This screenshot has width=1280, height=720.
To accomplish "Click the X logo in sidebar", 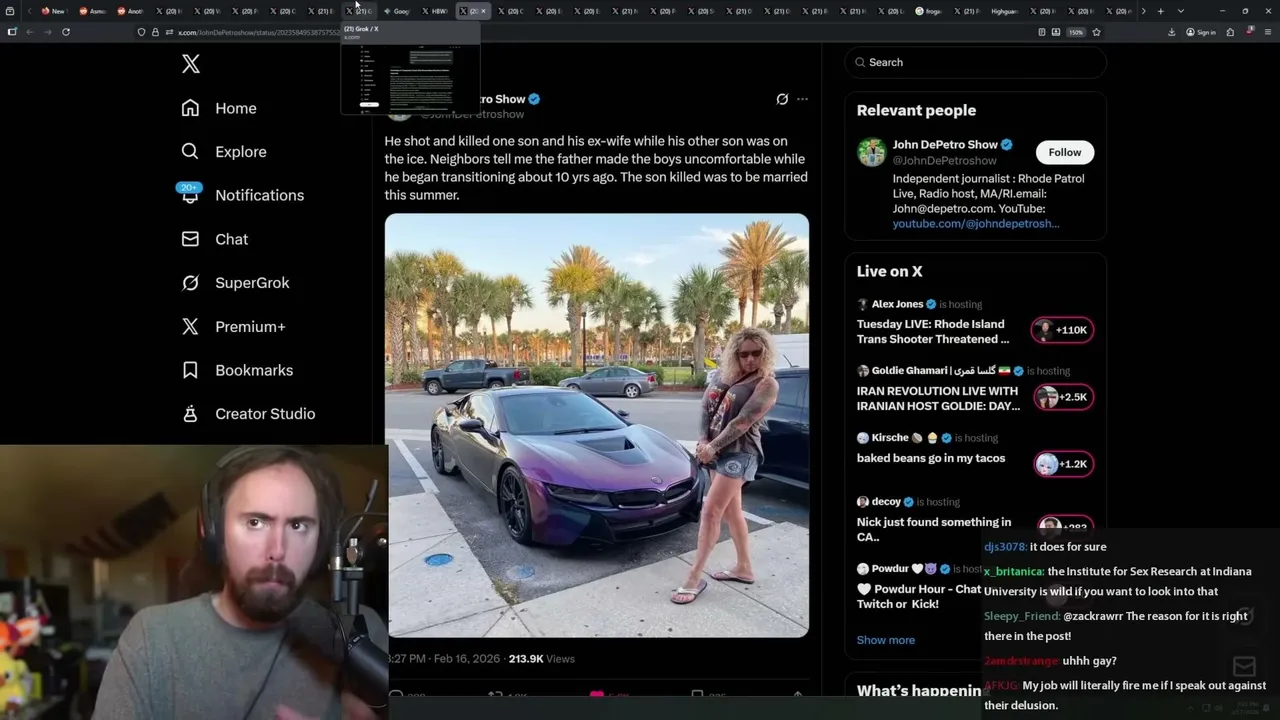I will [191, 64].
